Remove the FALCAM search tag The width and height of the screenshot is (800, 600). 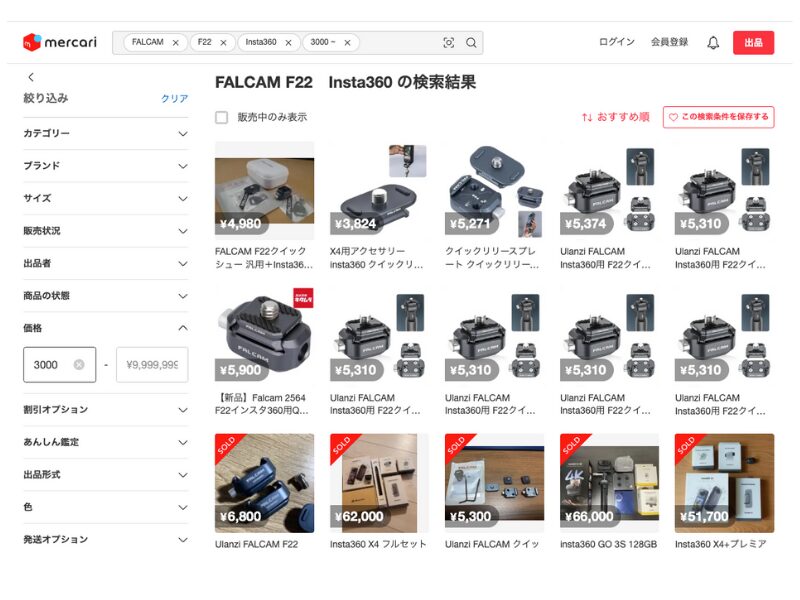176,43
